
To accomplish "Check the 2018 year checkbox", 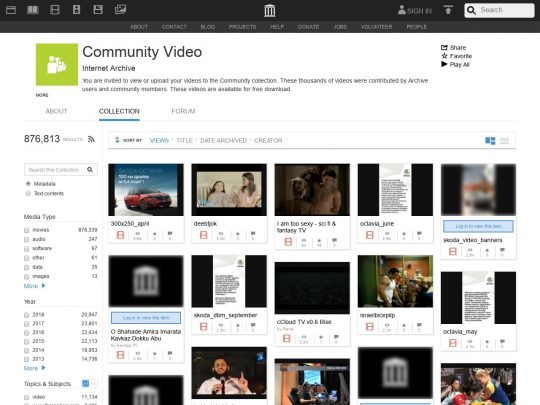I will tap(27, 315).
